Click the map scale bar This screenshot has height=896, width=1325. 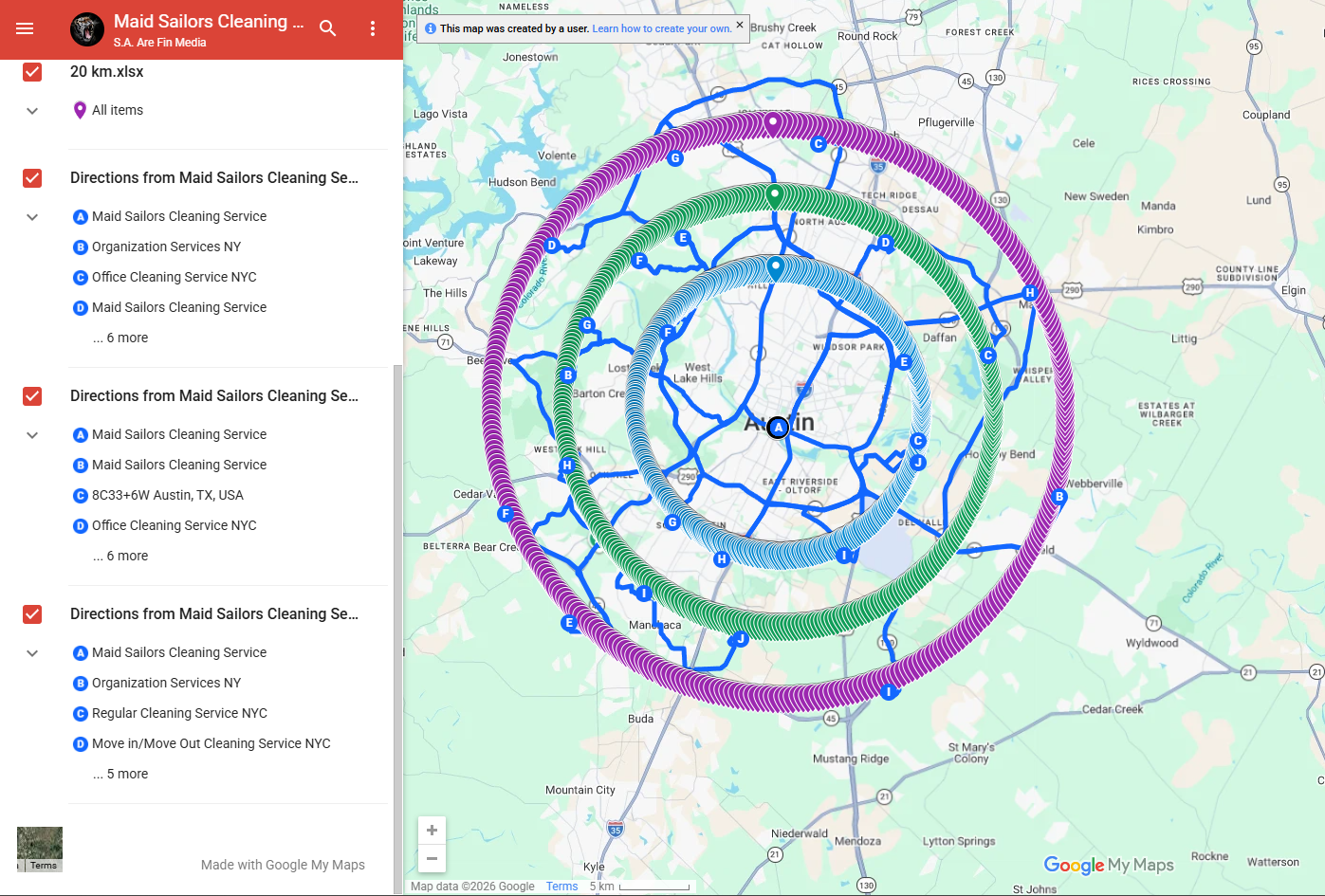click(654, 887)
